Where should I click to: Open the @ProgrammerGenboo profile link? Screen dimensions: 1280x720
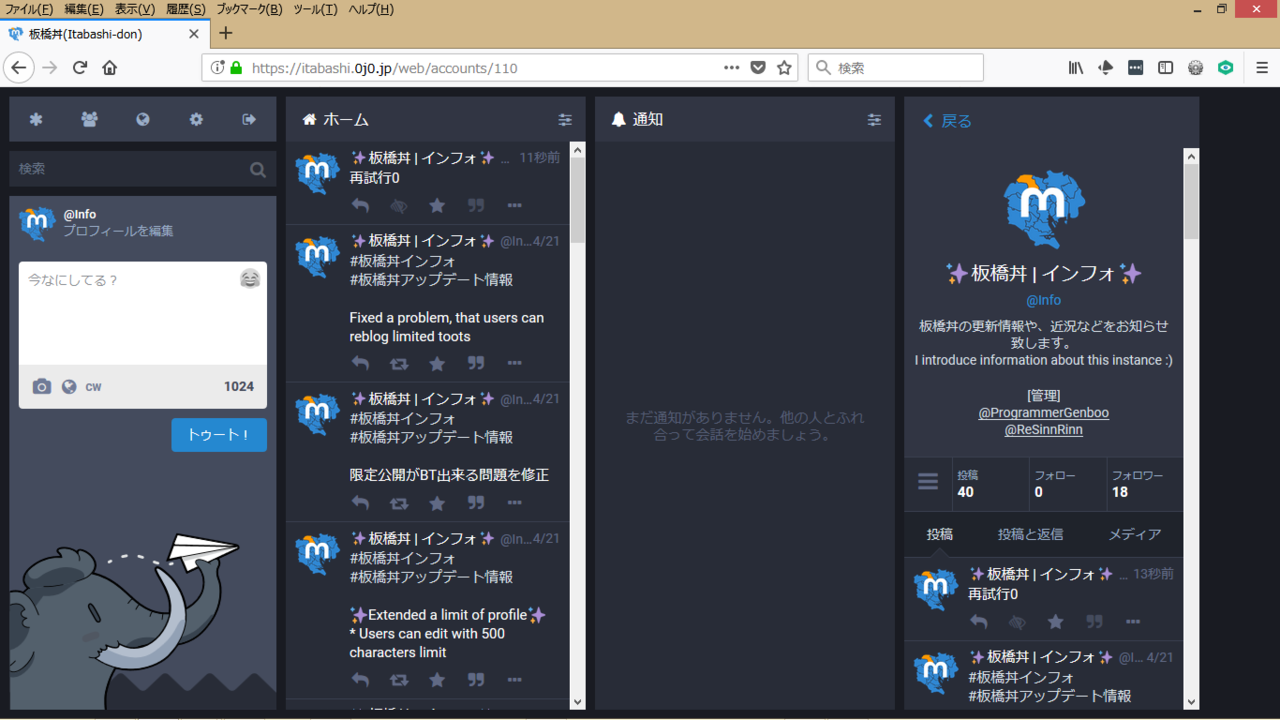pyautogui.click(x=1043, y=413)
